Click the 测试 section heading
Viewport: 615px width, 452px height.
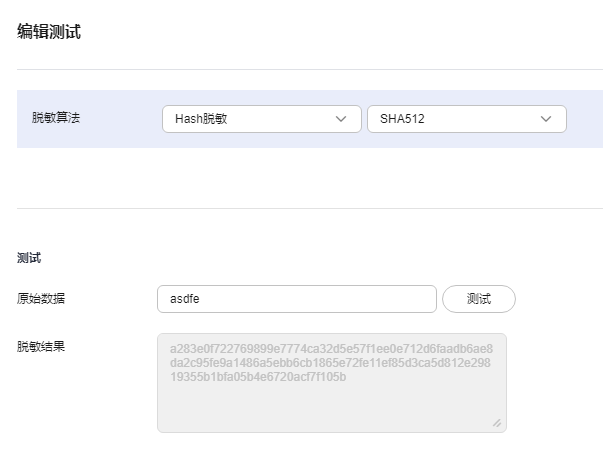(x=29, y=258)
